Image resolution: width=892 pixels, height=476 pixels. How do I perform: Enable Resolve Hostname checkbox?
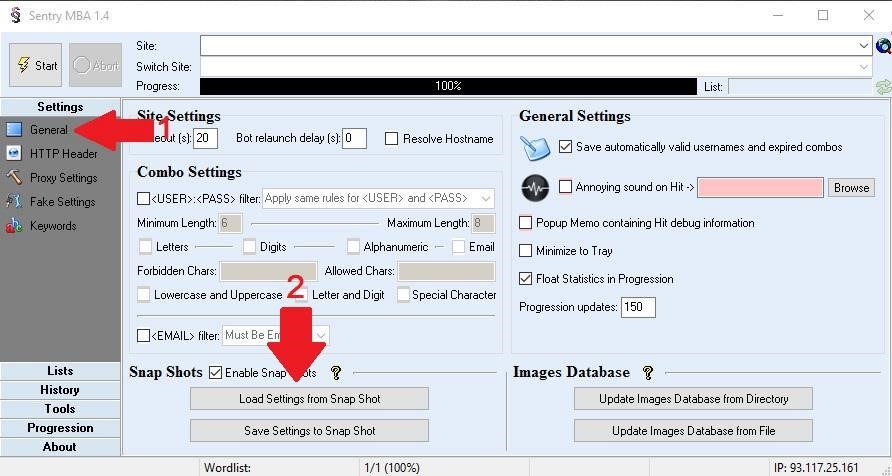[391, 139]
